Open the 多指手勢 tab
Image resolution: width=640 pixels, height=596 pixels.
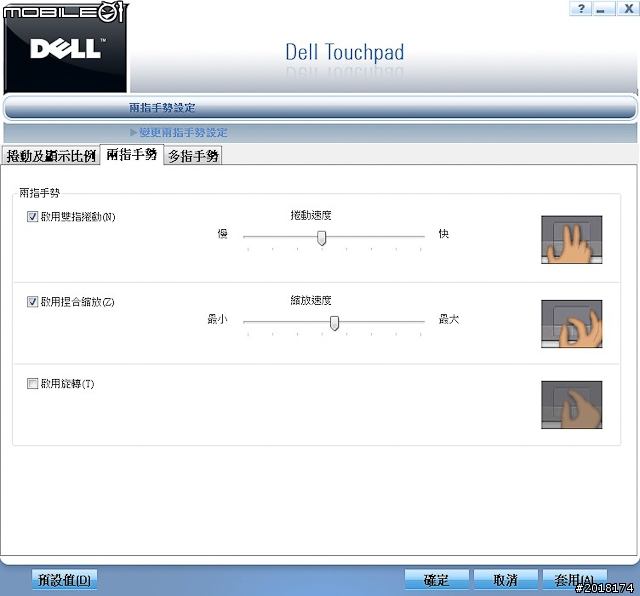click(x=193, y=156)
